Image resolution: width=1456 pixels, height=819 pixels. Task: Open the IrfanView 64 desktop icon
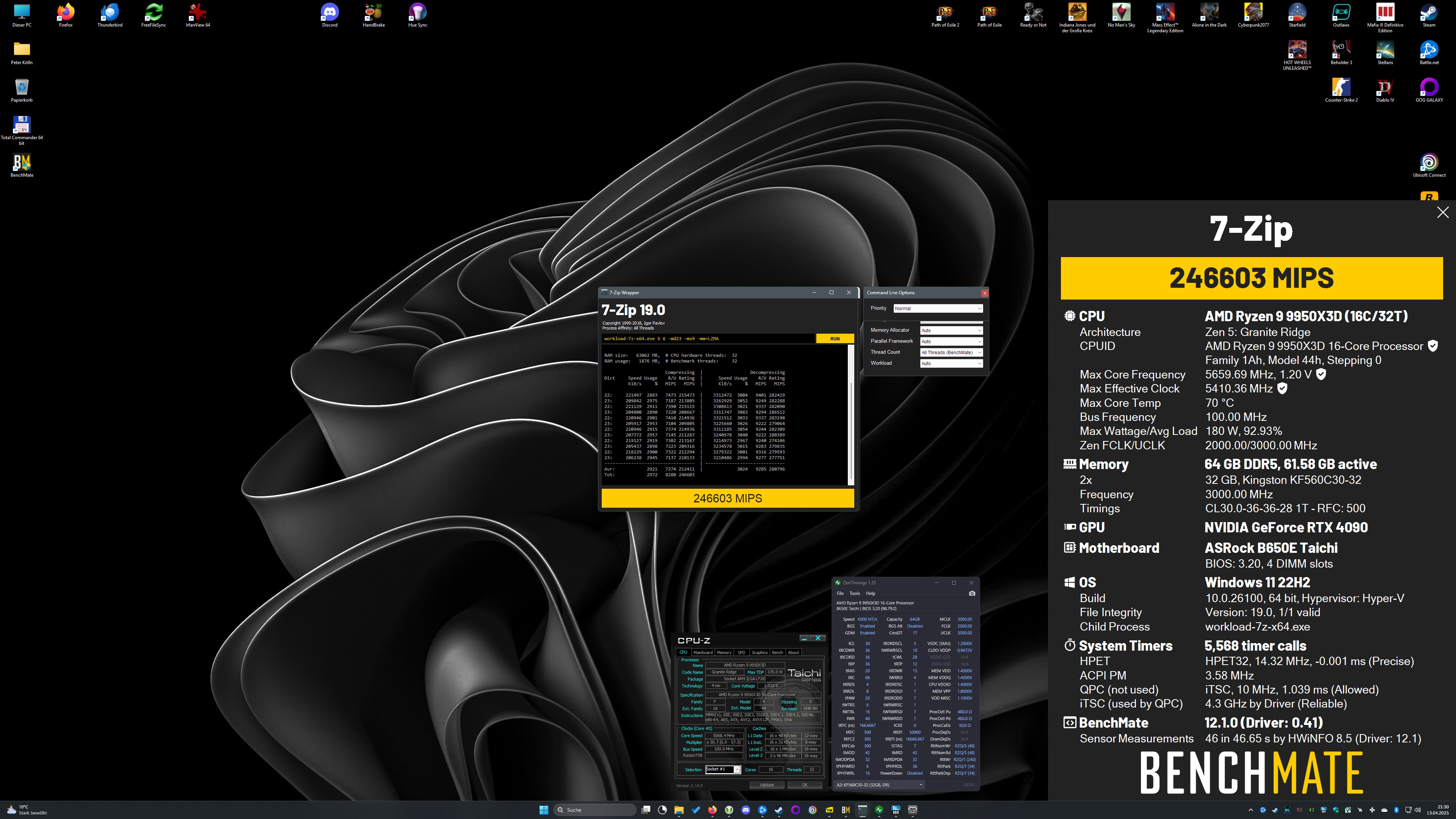pyautogui.click(x=198, y=15)
